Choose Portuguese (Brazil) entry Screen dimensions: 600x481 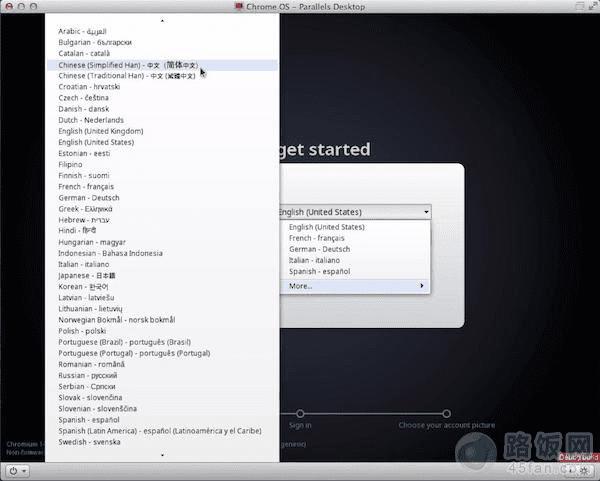162,342
